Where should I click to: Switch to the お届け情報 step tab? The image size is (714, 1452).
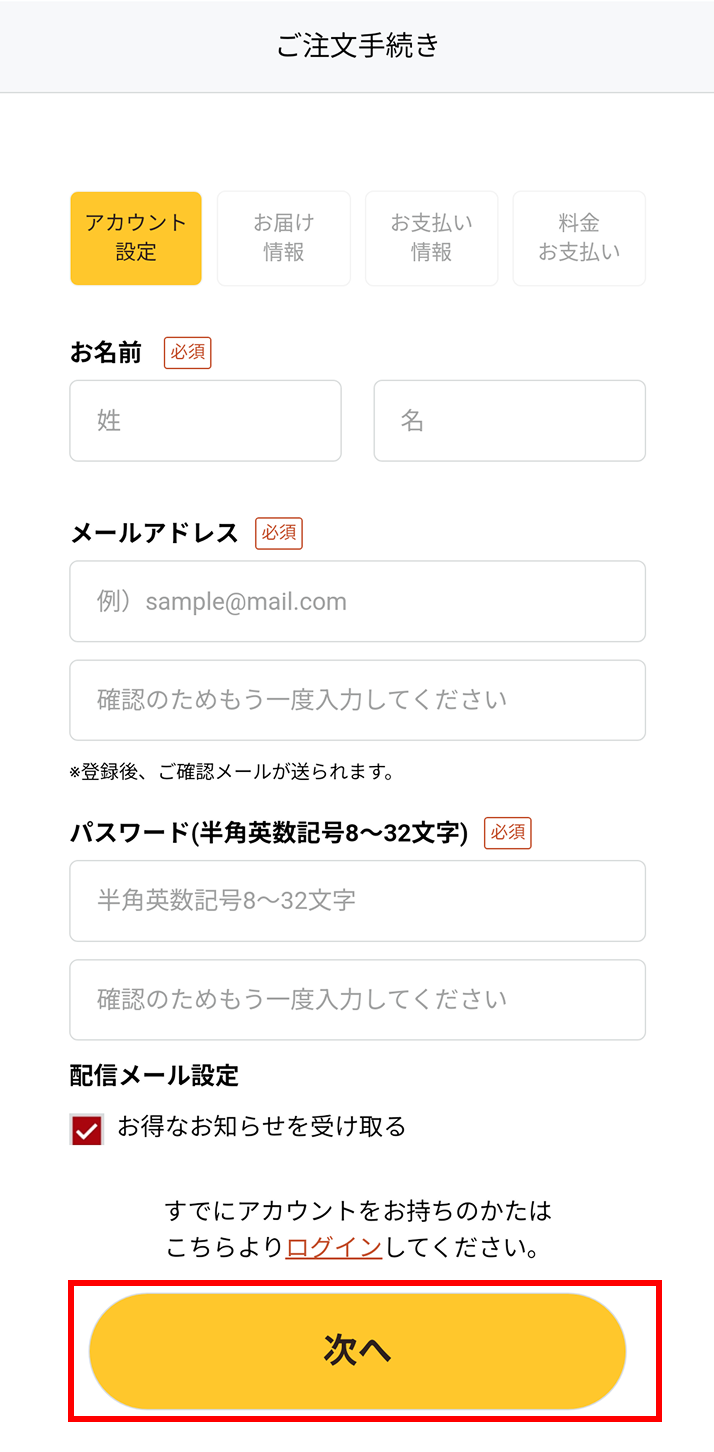tap(283, 238)
